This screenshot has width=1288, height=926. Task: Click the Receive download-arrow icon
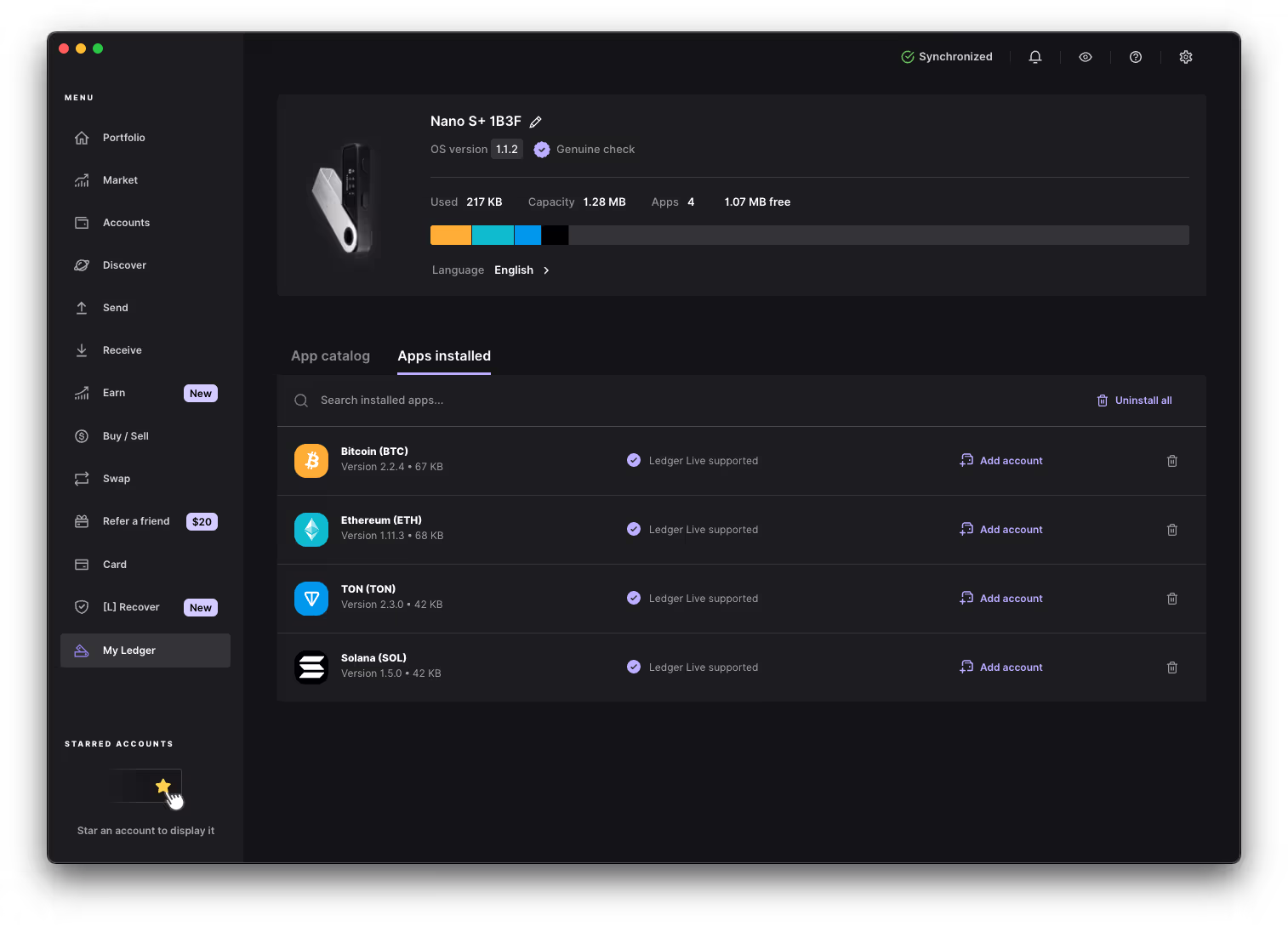tap(82, 350)
